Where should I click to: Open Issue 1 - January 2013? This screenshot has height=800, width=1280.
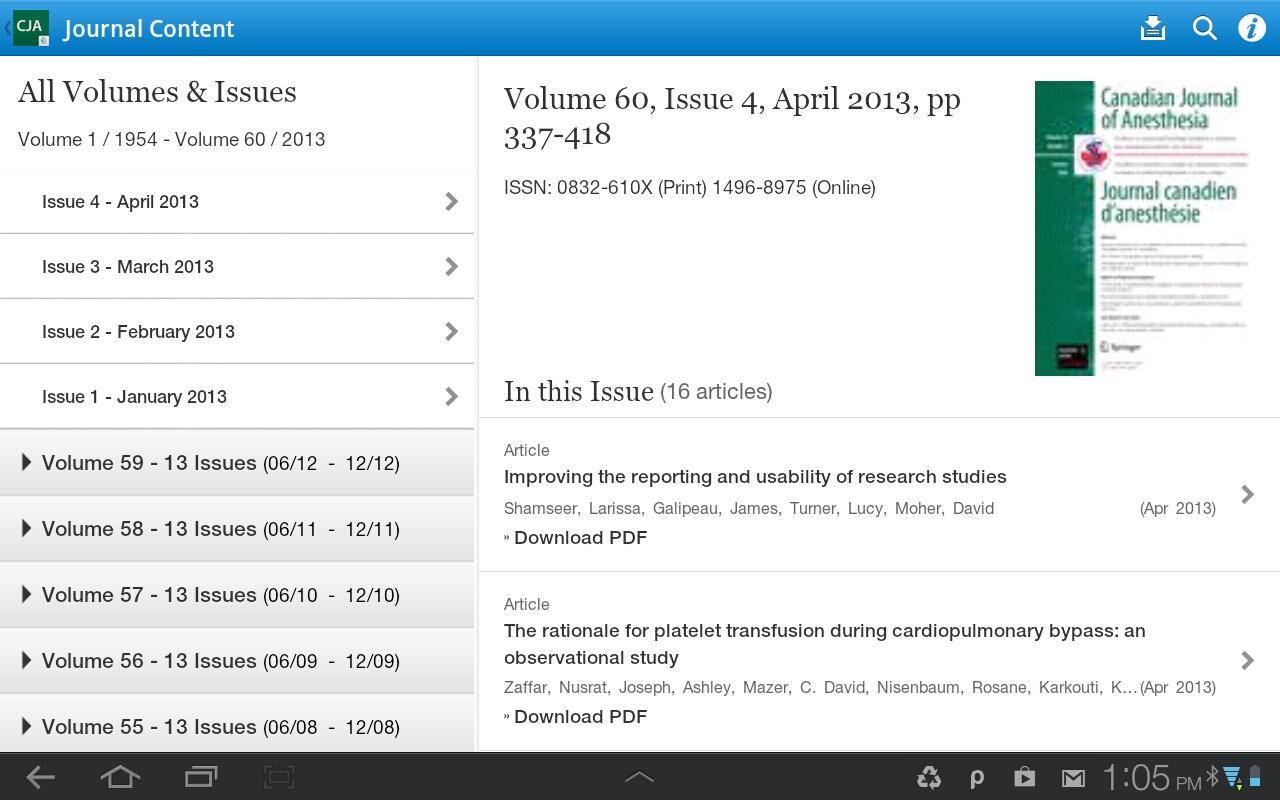click(237, 396)
